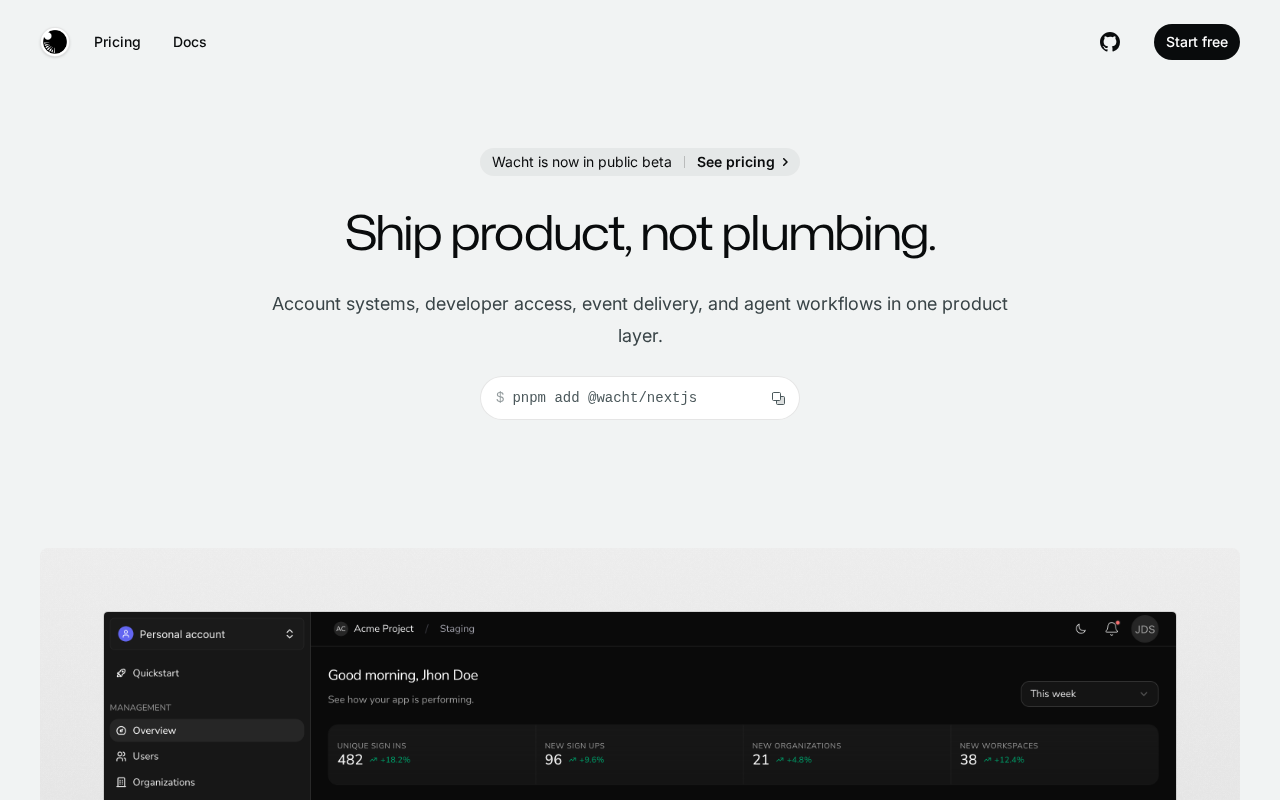Open Quickstart in the sidebar
1280x800 pixels.
pyautogui.click(x=155, y=673)
